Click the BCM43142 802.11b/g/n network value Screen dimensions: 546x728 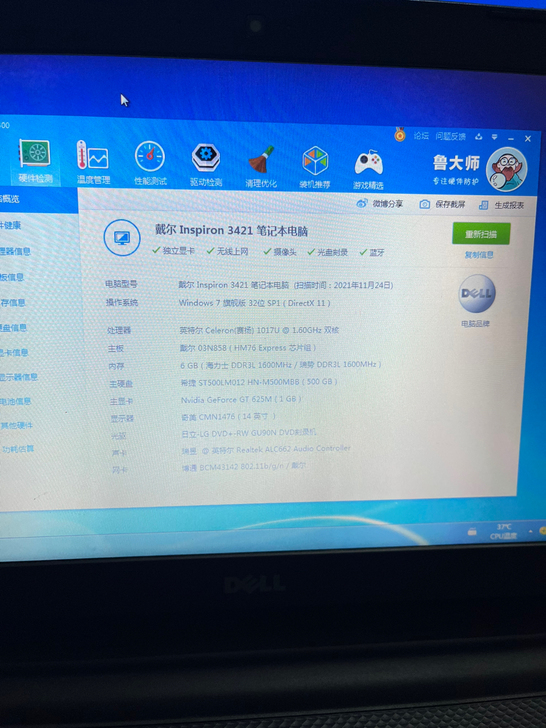tap(244, 466)
